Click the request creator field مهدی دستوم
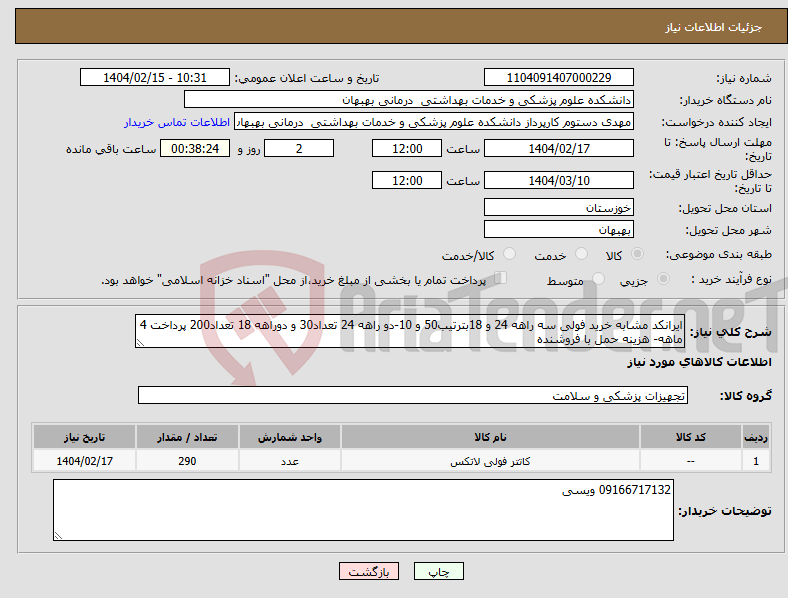The height and width of the screenshot is (598, 788). click(x=434, y=122)
